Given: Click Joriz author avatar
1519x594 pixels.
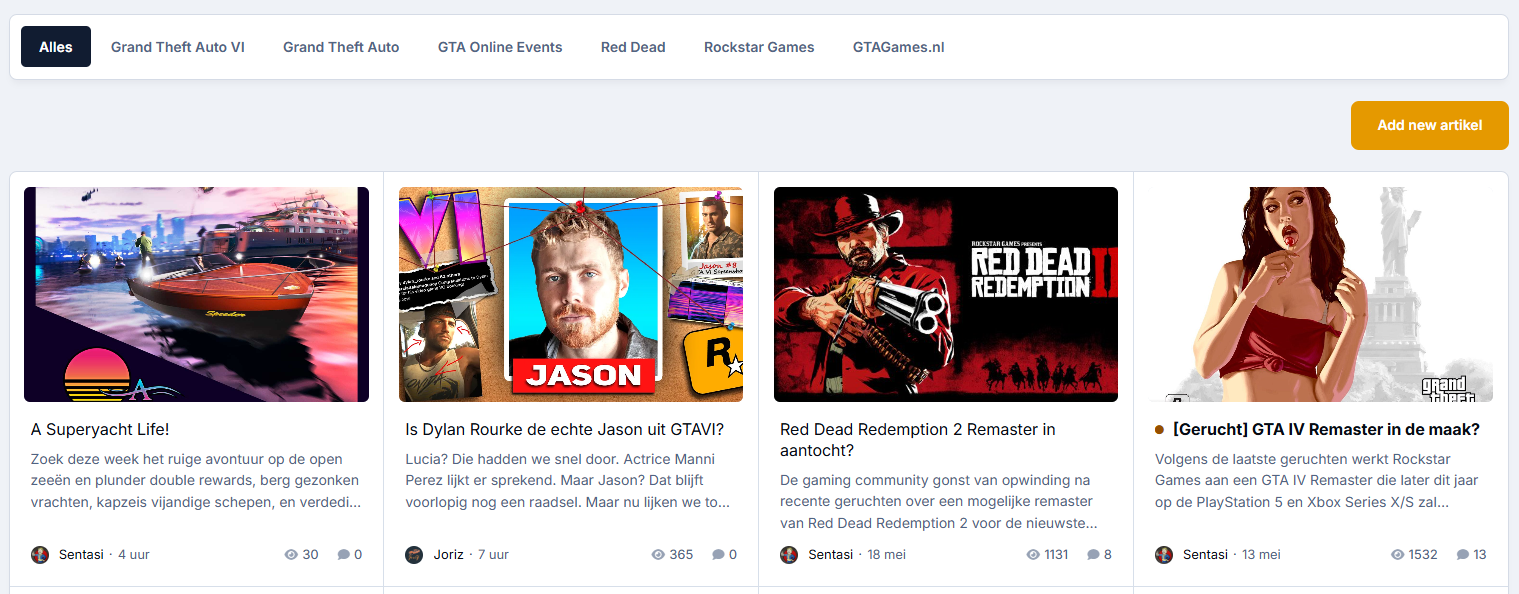Looking at the screenshot, I should click(x=414, y=554).
